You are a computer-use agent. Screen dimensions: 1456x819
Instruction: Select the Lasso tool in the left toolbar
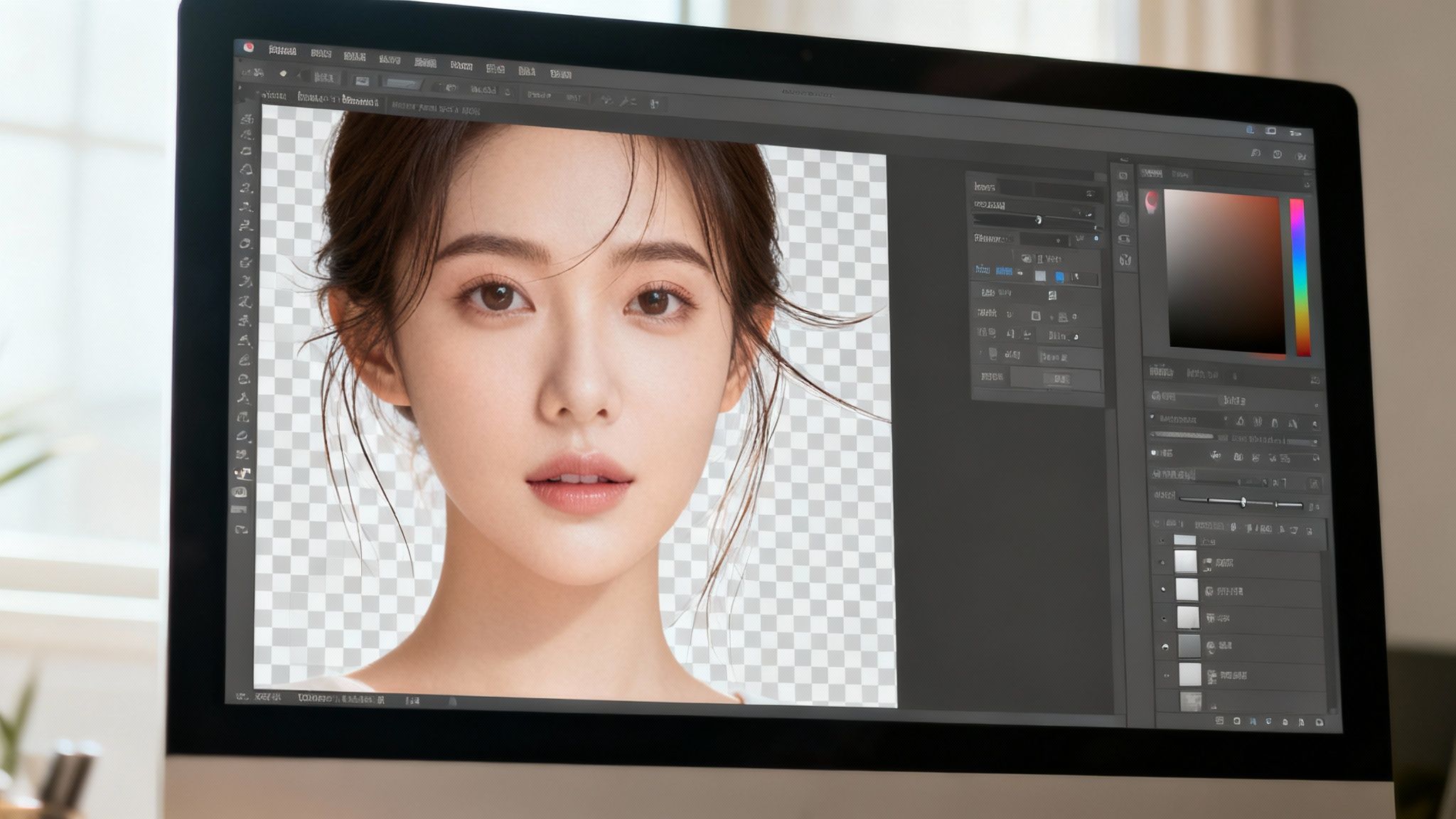250,167
